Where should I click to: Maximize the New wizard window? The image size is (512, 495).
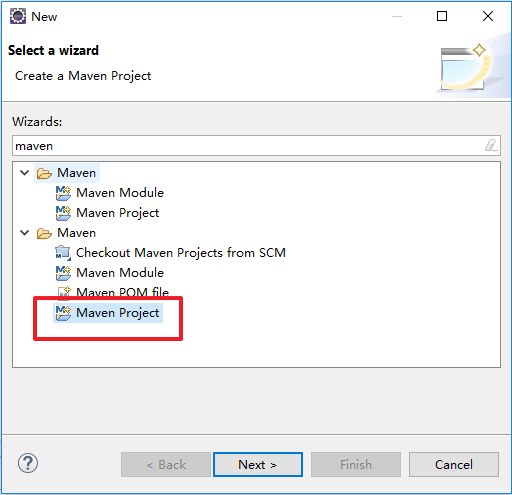point(442,16)
